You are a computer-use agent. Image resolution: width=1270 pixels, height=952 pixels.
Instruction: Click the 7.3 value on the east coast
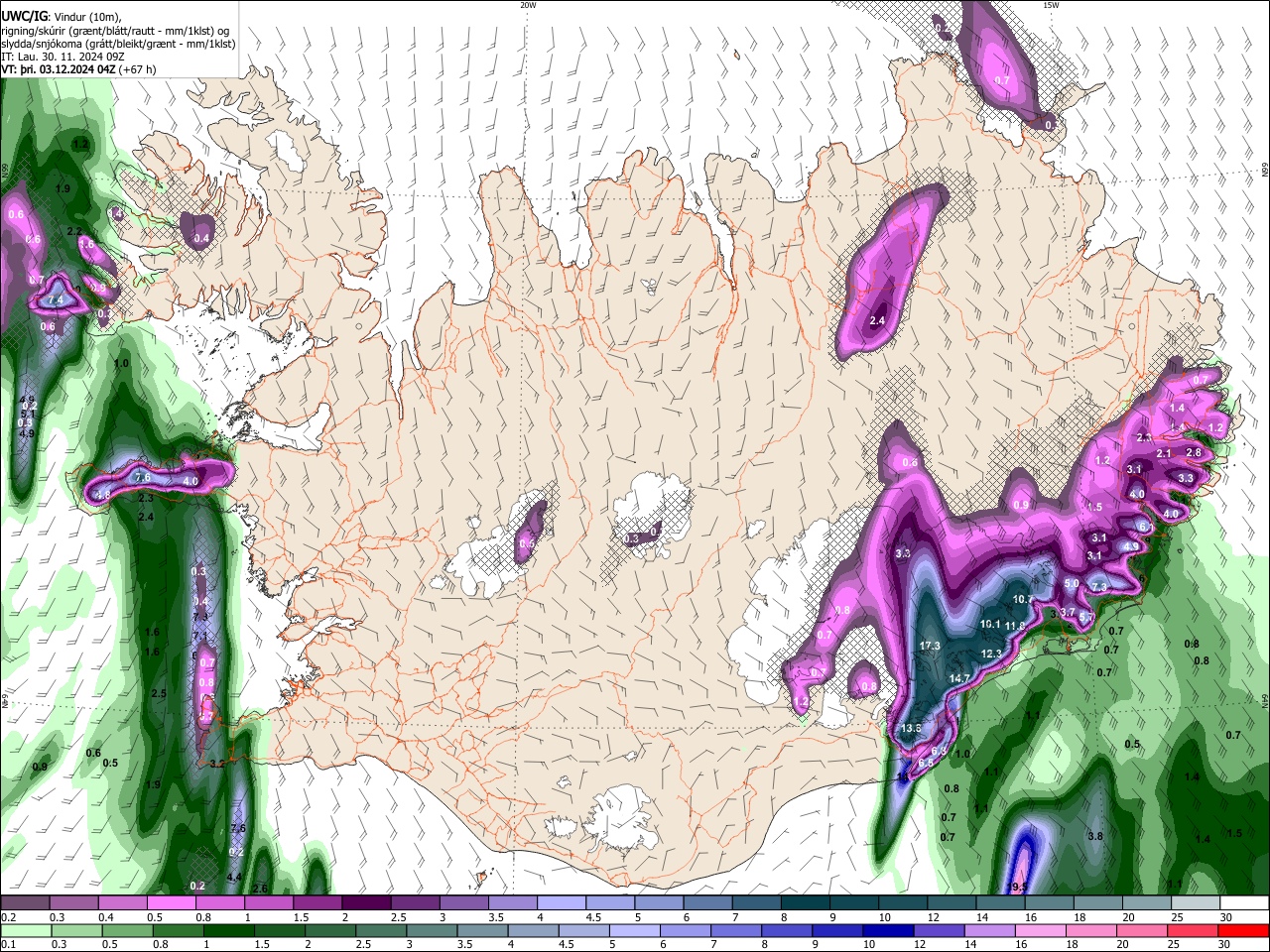coord(1098,587)
